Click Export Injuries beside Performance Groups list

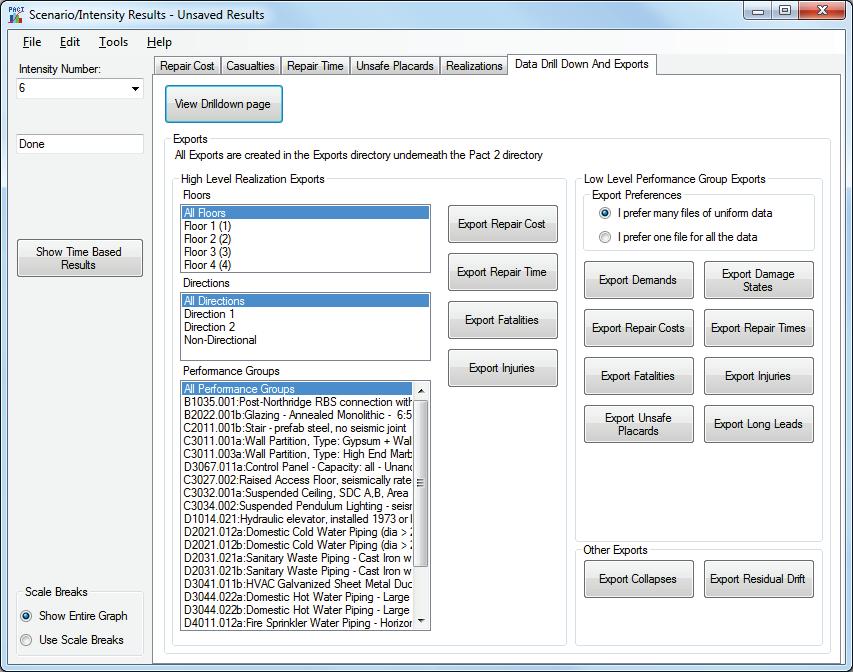(x=503, y=368)
